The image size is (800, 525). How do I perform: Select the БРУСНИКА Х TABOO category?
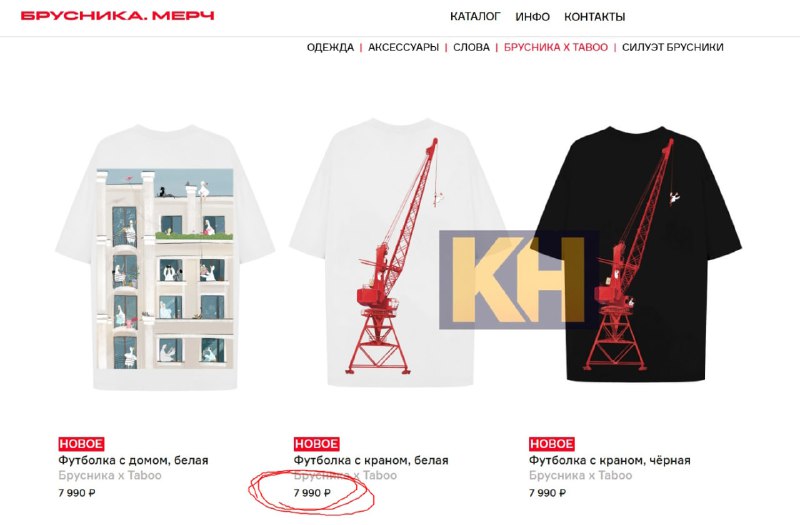point(556,47)
